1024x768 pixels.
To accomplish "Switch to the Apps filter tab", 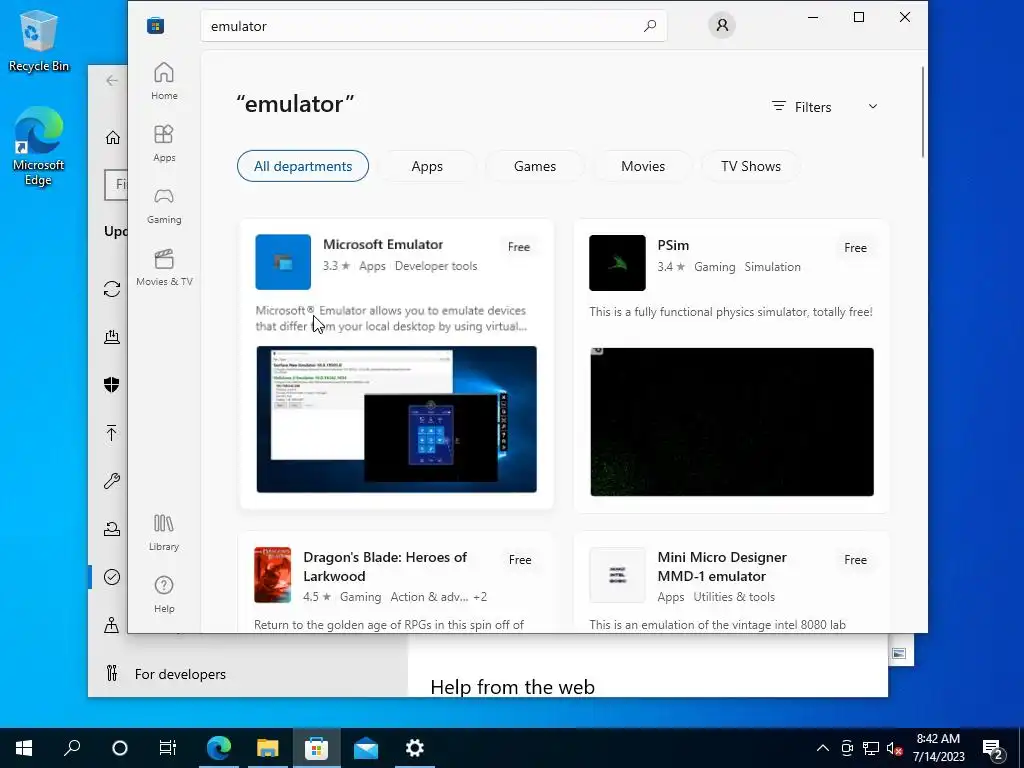I will click(427, 166).
